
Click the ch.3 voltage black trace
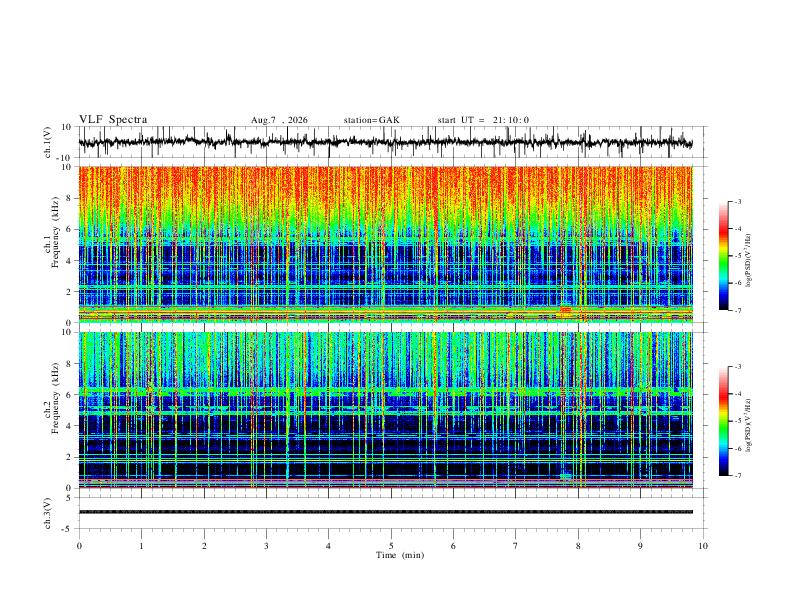(385, 512)
